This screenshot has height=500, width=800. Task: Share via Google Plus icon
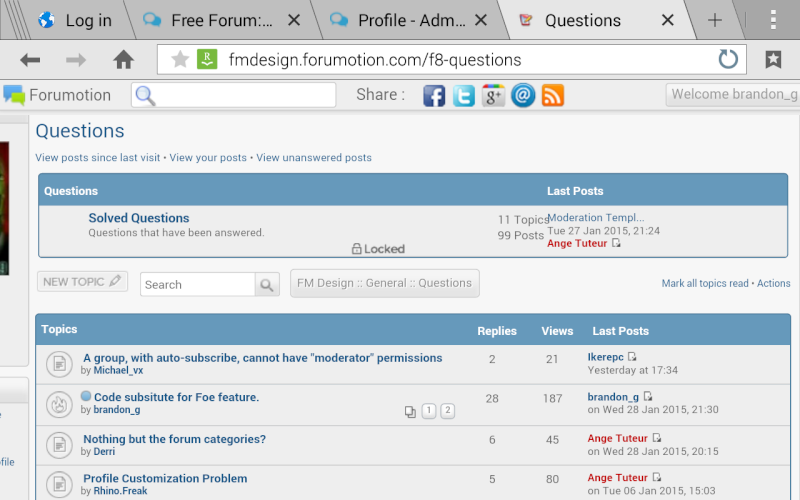click(493, 95)
